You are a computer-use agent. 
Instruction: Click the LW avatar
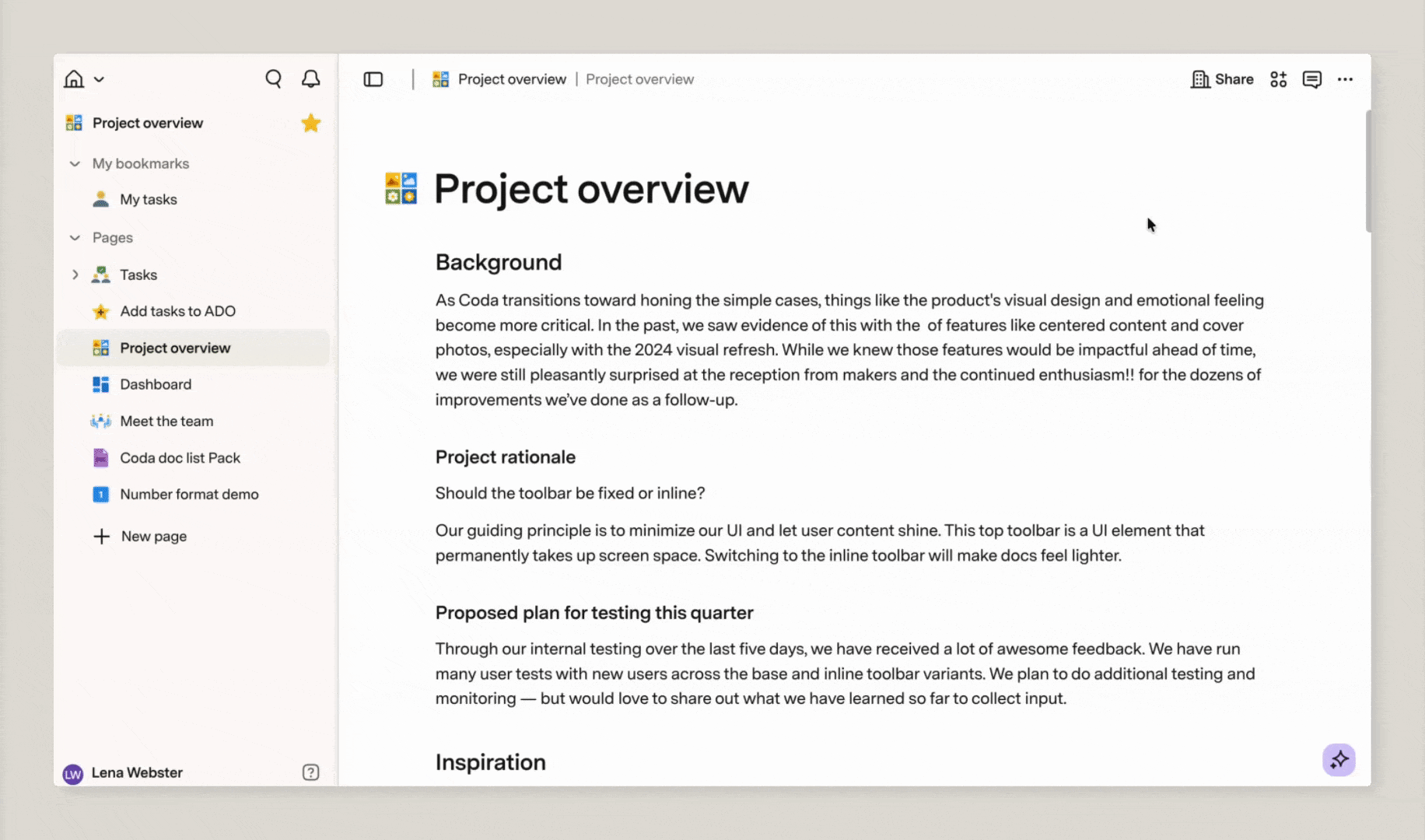click(73, 773)
